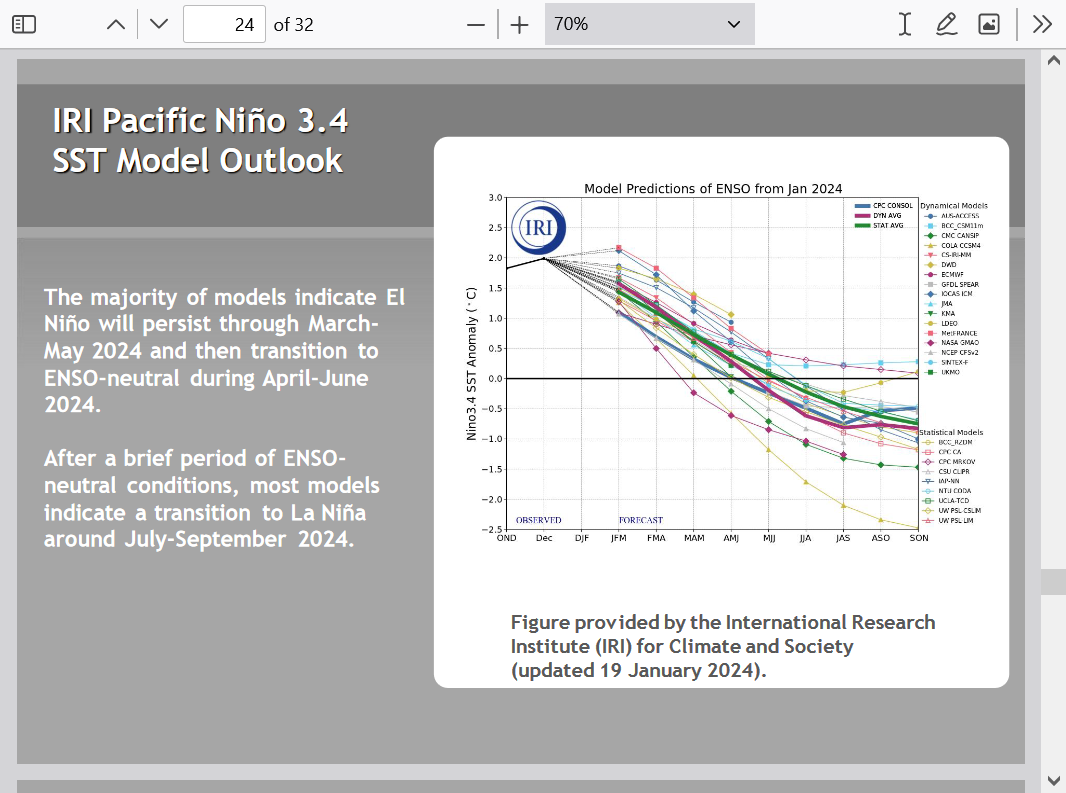Screen dimensions: 1066x793
Task: Click the ECMWF legend entry
Action: [x=944, y=275]
